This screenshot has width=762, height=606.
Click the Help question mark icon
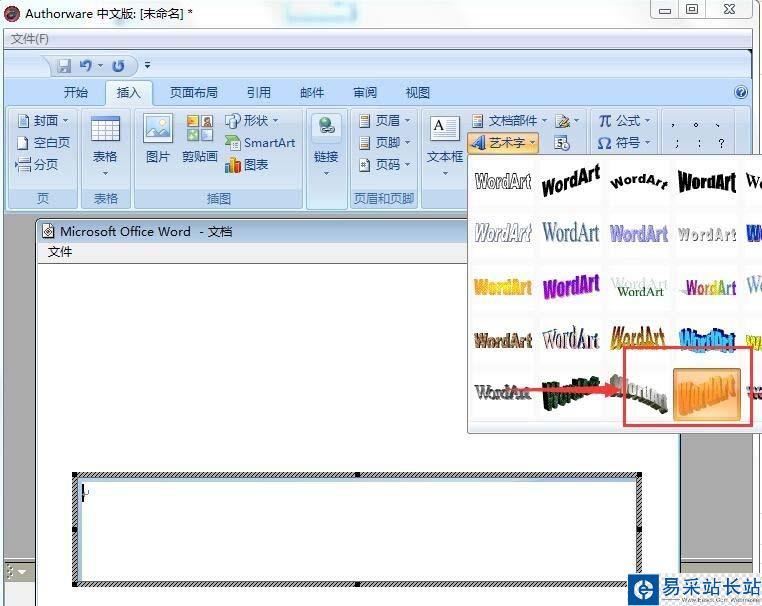pyautogui.click(x=741, y=92)
